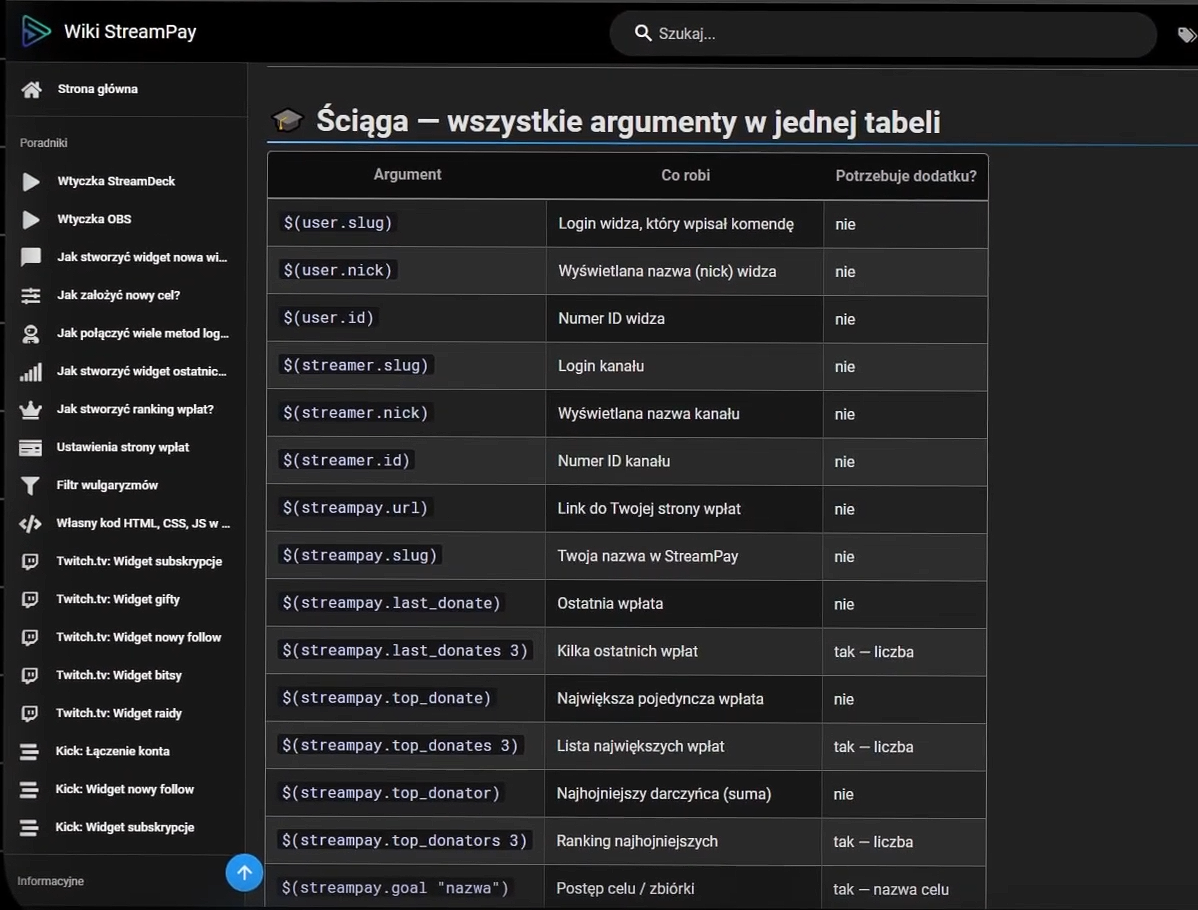Open Kick: Łączenie konta page
This screenshot has width=1198, height=910.
tap(112, 751)
